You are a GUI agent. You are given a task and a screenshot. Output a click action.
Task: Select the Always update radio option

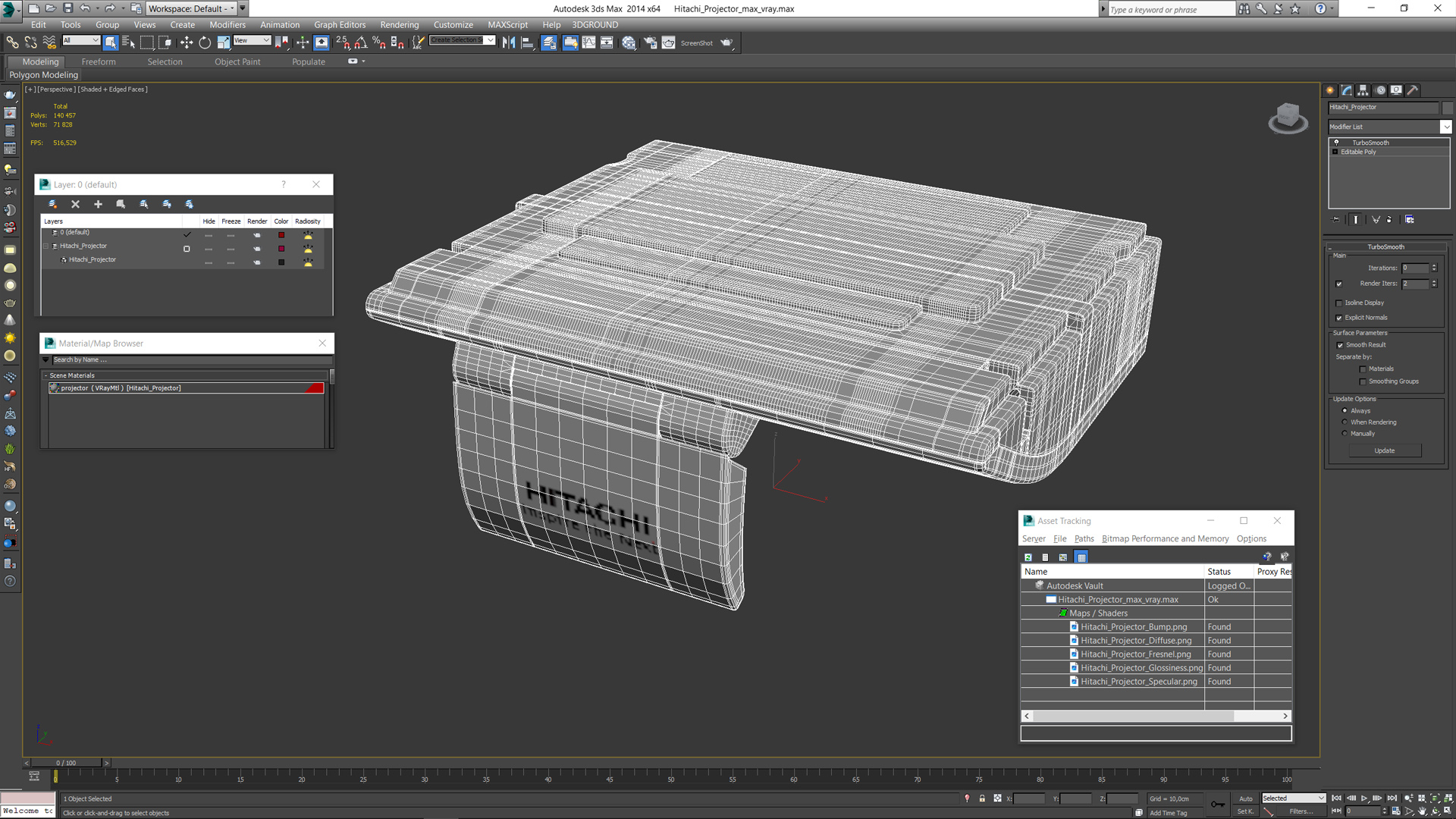pos(1345,411)
